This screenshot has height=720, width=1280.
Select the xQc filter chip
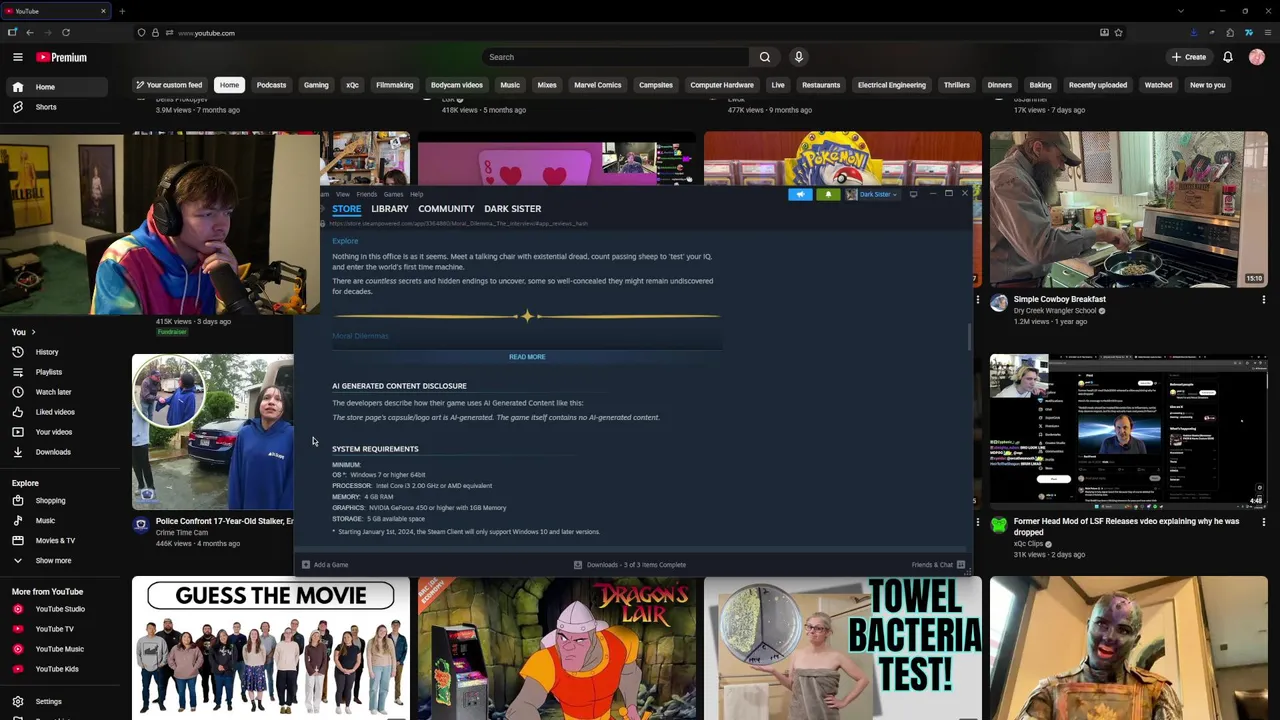(352, 85)
